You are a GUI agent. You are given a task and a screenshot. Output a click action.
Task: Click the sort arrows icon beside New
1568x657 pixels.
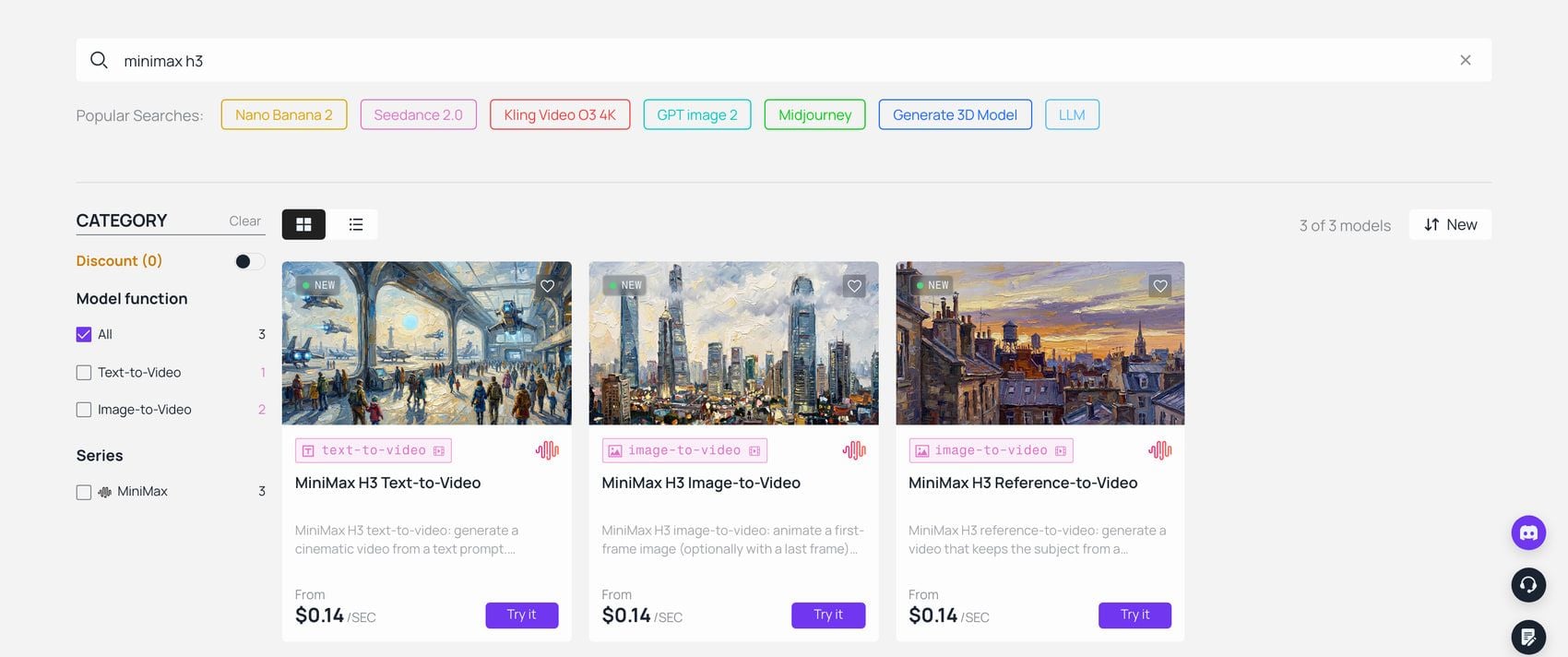tap(1431, 224)
